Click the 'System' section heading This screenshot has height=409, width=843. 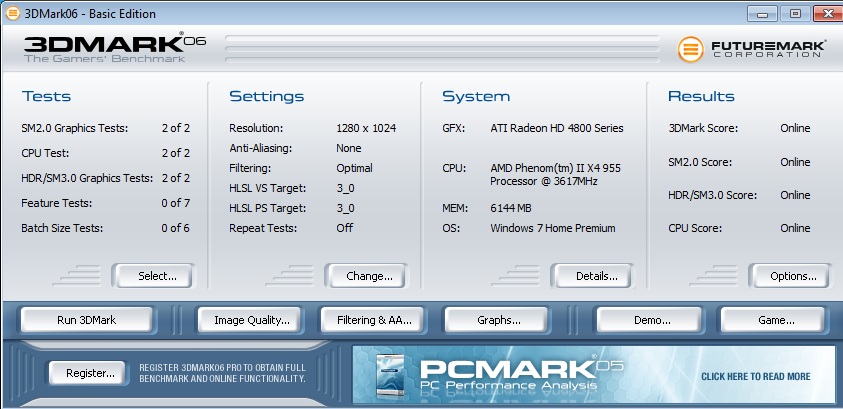tap(476, 97)
